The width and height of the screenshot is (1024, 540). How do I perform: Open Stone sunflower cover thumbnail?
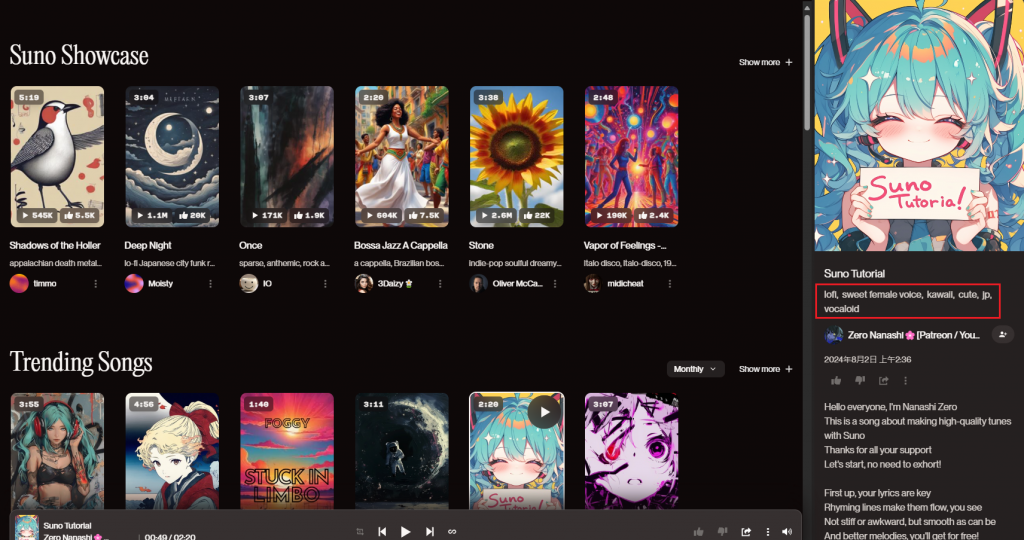point(517,157)
